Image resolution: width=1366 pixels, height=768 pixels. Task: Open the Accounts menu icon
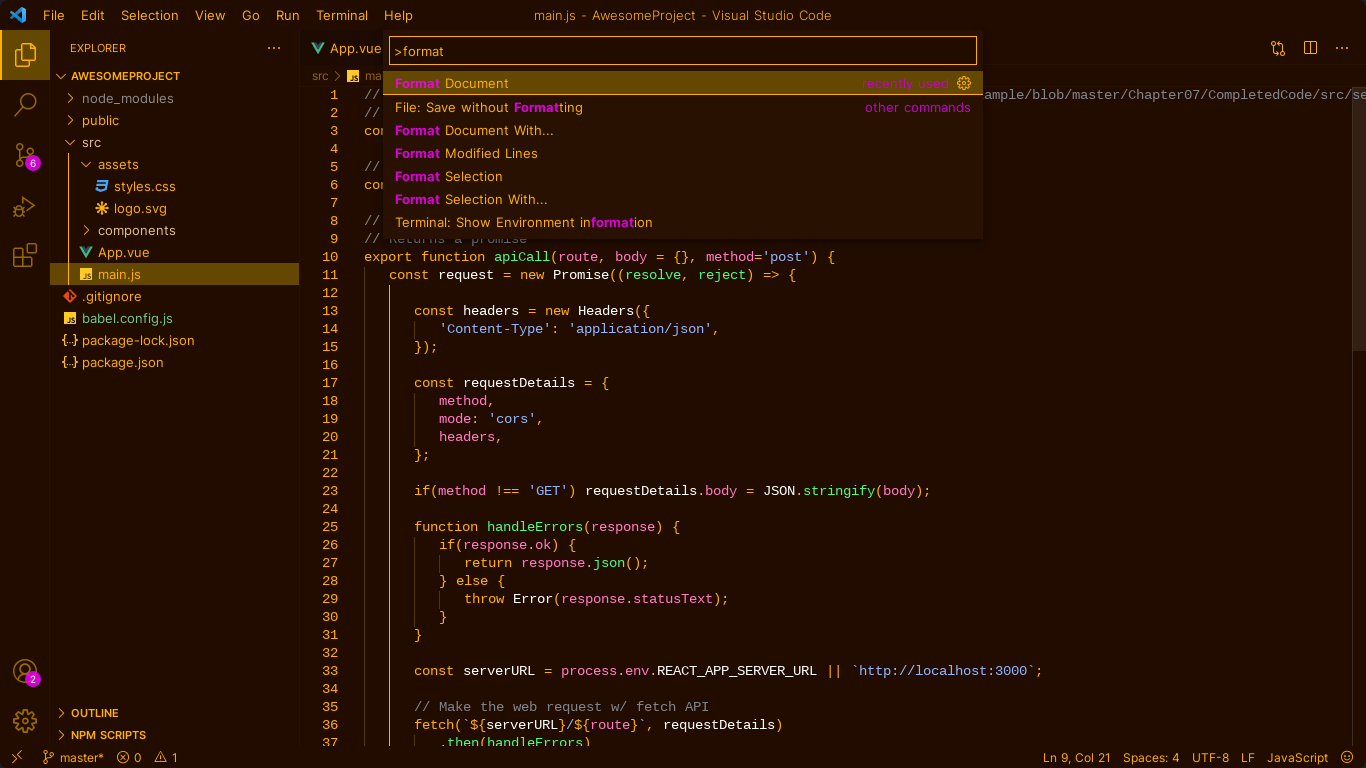(25, 671)
